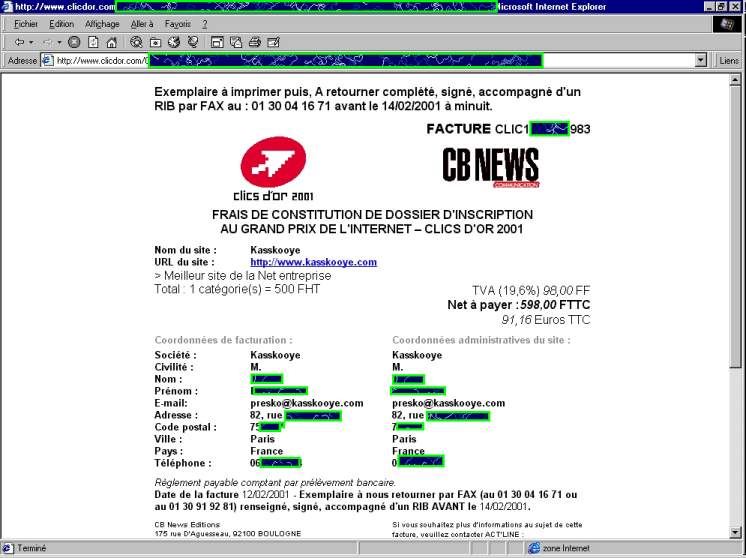Screen dimensions: 746x558
Task: Click the Internet zone globe in status bar
Action: tap(534, 548)
